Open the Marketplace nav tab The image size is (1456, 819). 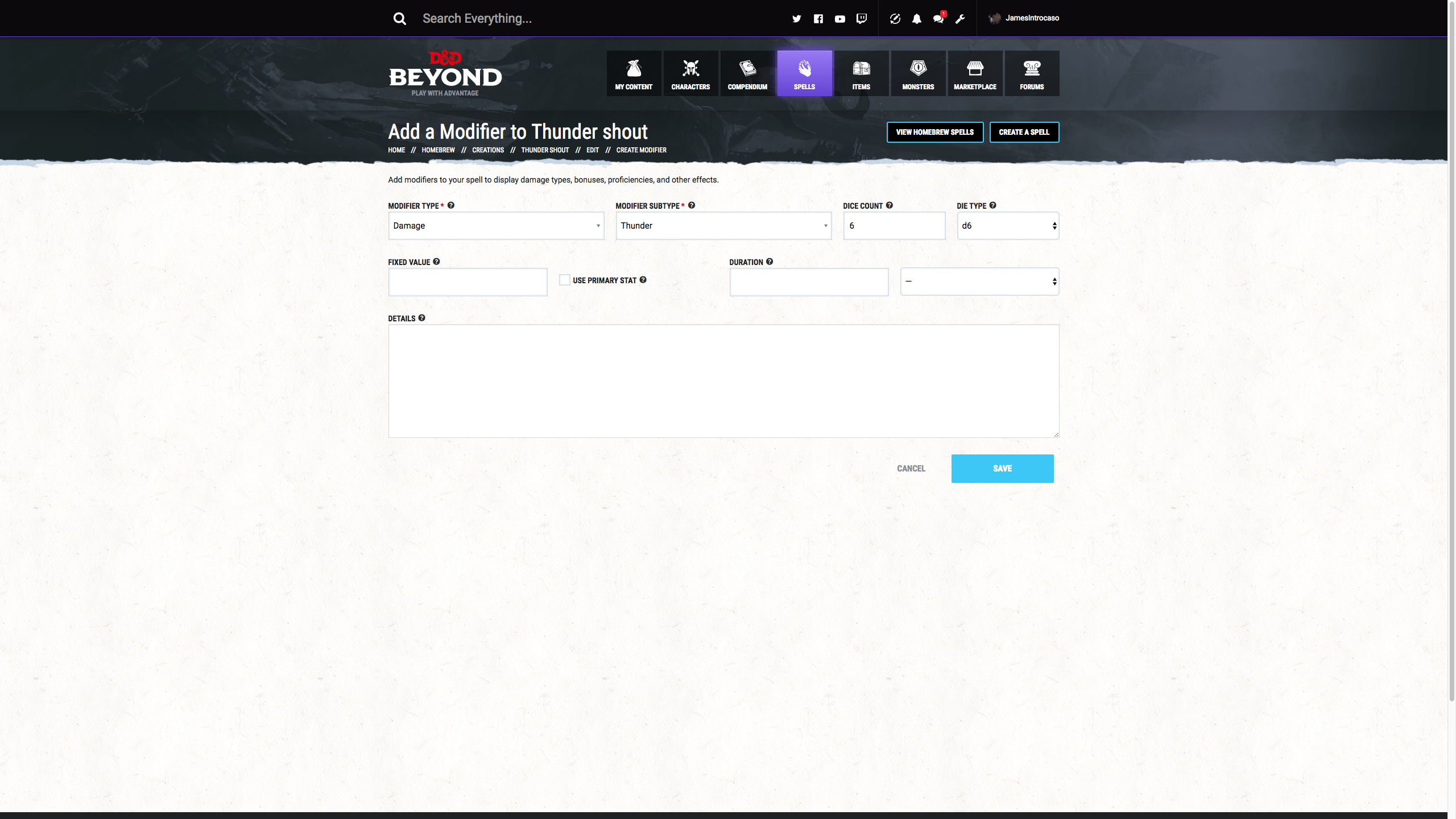tap(975, 73)
